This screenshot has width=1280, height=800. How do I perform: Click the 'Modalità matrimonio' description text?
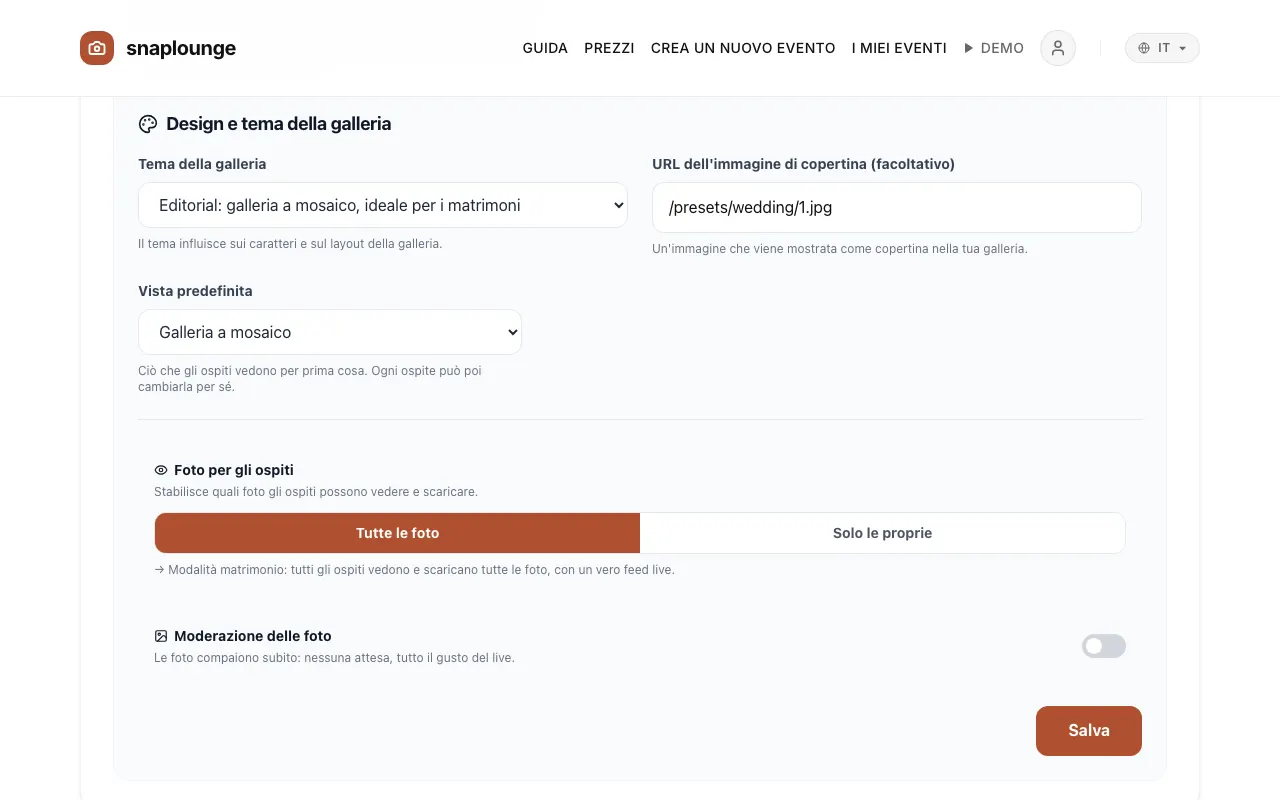point(415,570)
